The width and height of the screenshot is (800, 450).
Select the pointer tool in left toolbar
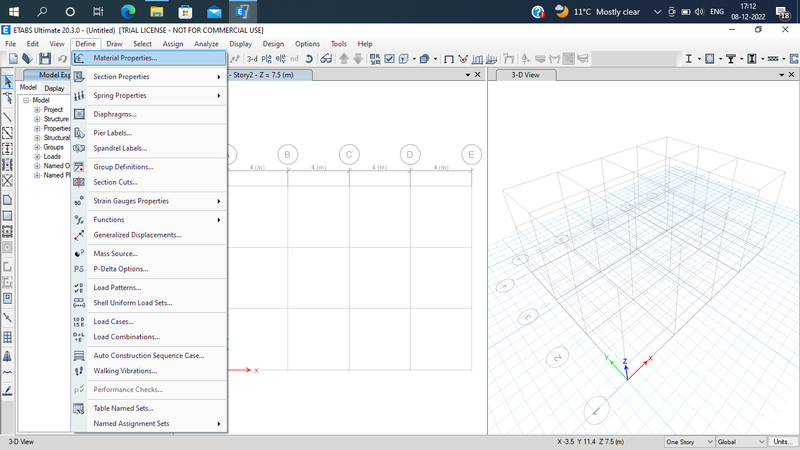tap(8, 82)
